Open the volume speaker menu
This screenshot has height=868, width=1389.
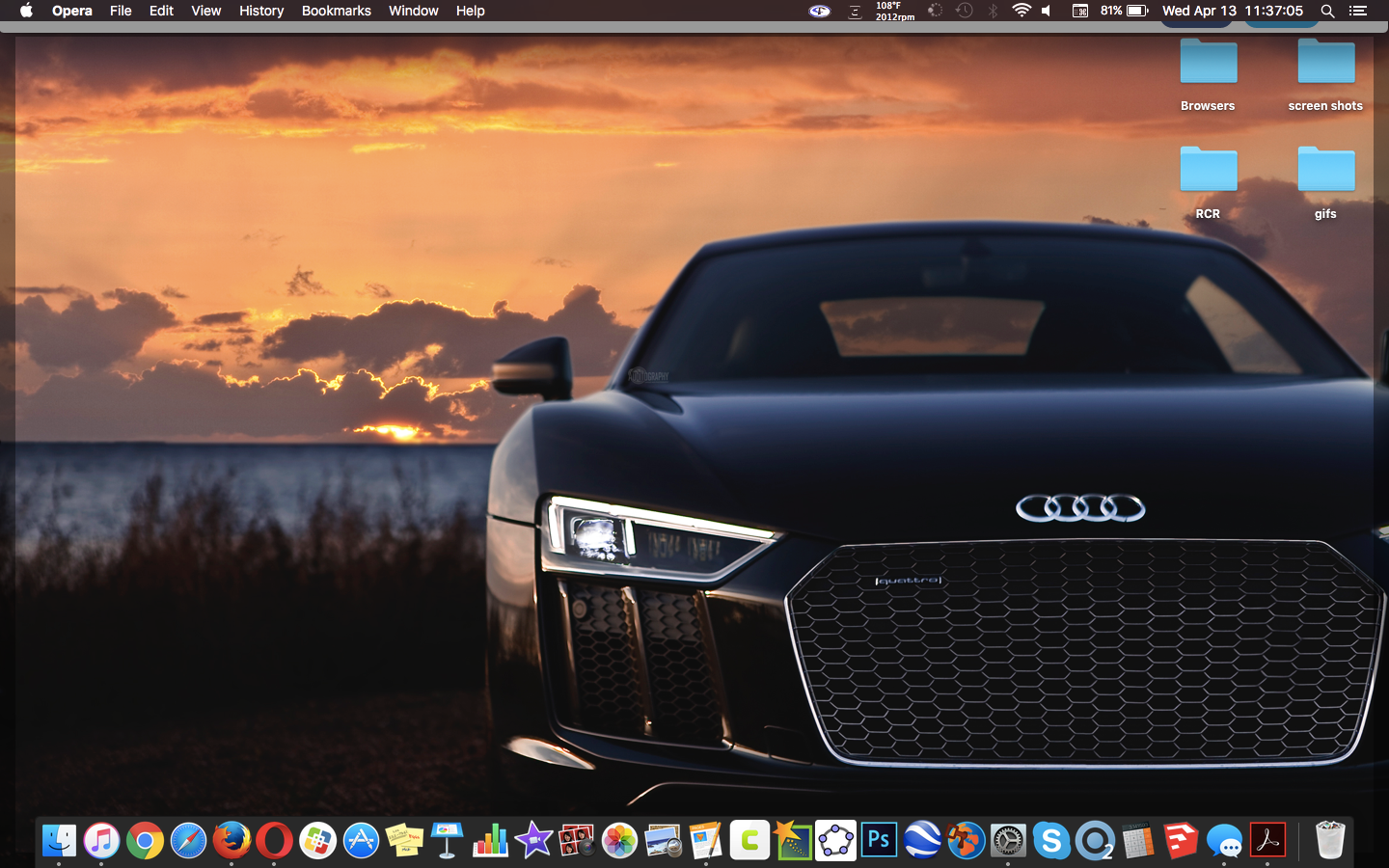(1047, 11)
